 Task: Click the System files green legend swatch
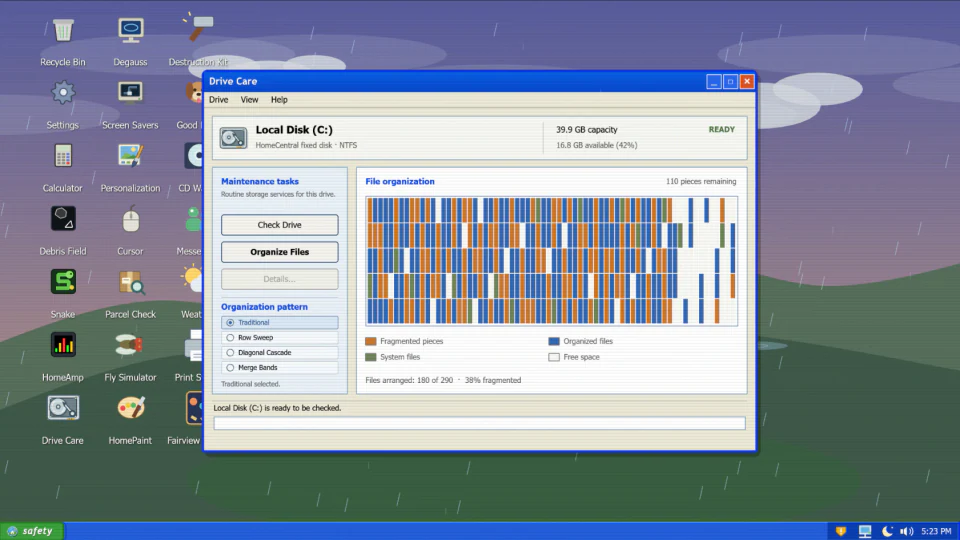(370, 357)
